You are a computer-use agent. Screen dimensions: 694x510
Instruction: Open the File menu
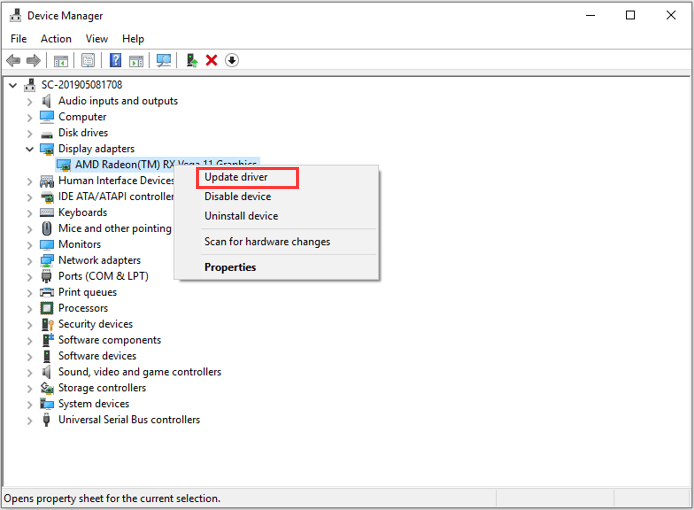pos(19,39)
